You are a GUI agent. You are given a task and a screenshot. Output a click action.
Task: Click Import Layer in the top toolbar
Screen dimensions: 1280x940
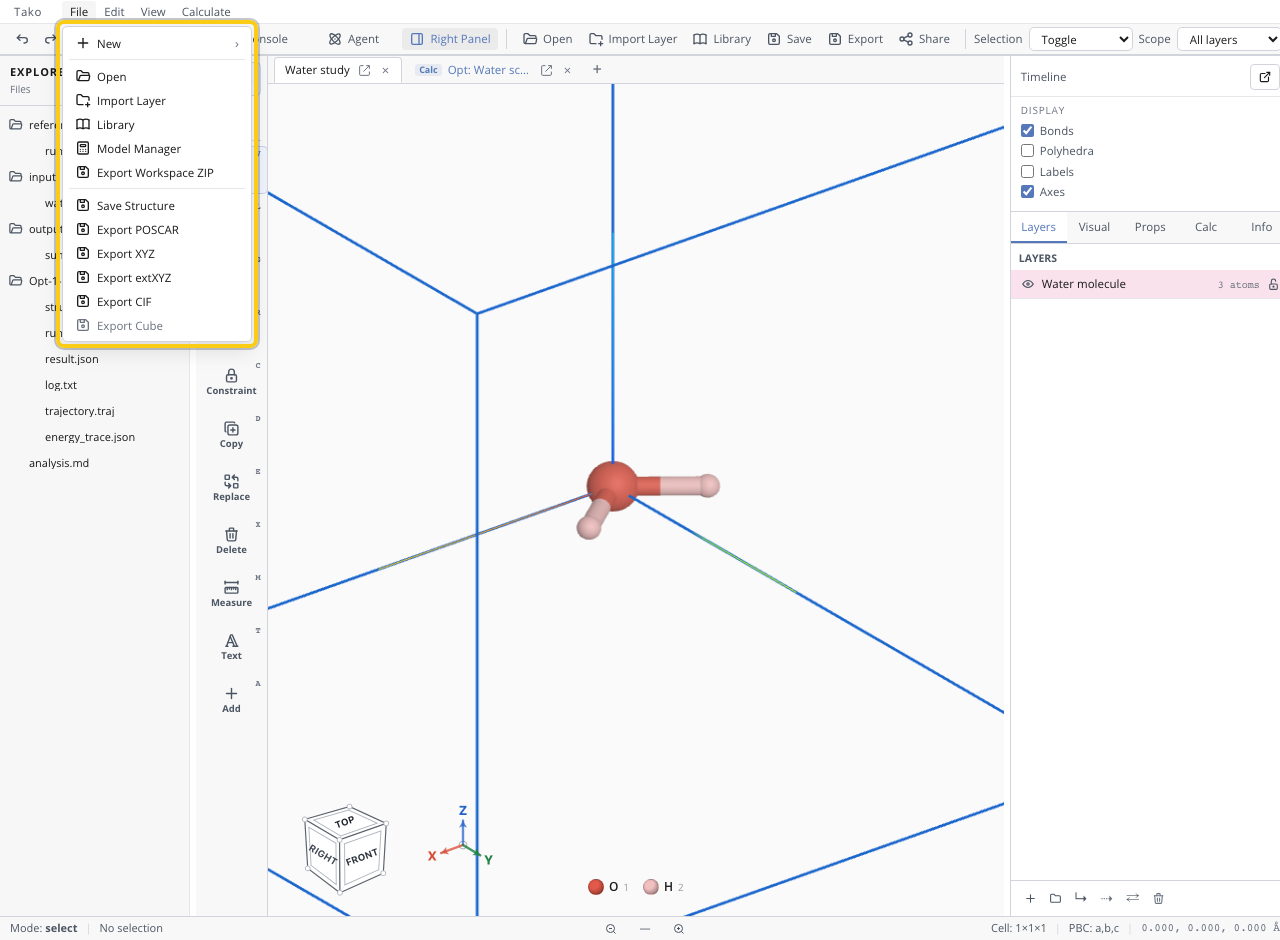(x=633, y=39)
